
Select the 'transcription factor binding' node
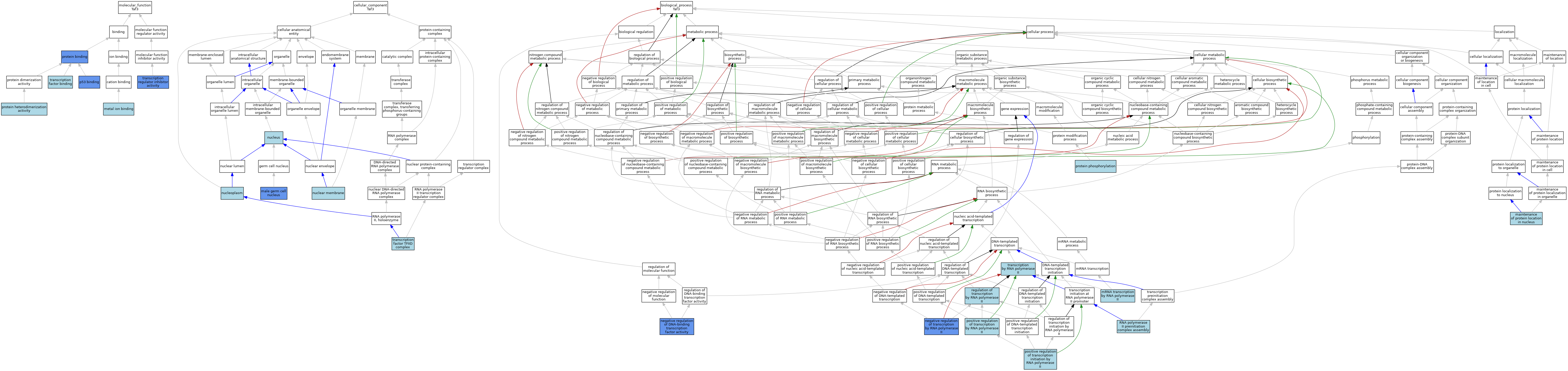coord(60,82)
